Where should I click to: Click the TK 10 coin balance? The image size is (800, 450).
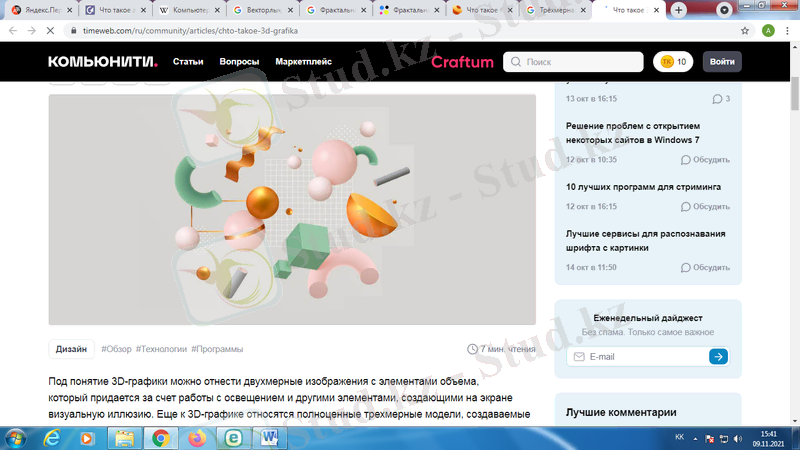tap(673, 62)
